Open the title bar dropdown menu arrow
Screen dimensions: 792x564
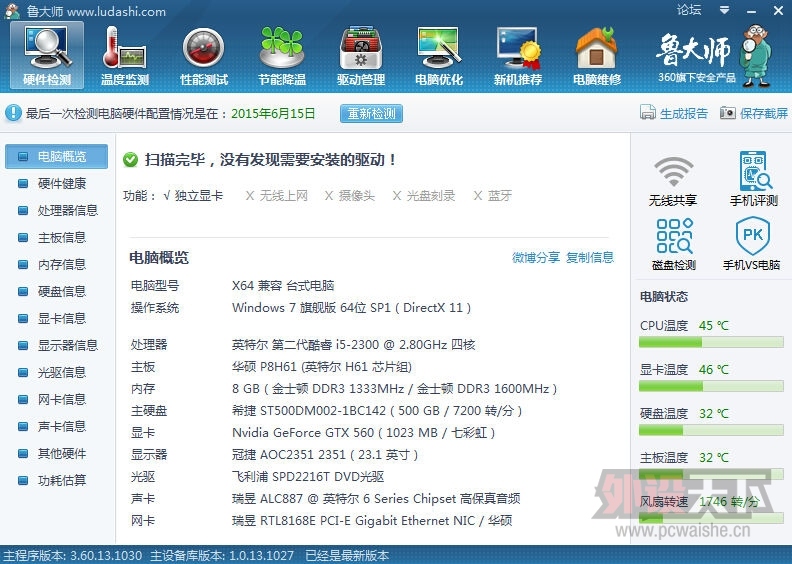coord(724,10)
